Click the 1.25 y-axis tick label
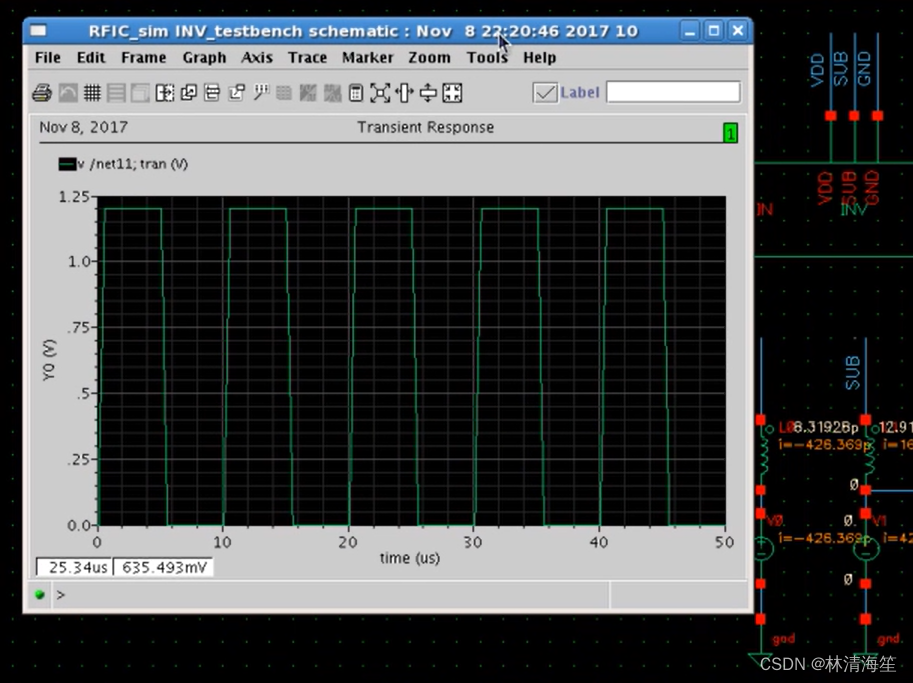The width and height of the screenshot is (913, 683). pyautogui.click(x=73, y=197)
